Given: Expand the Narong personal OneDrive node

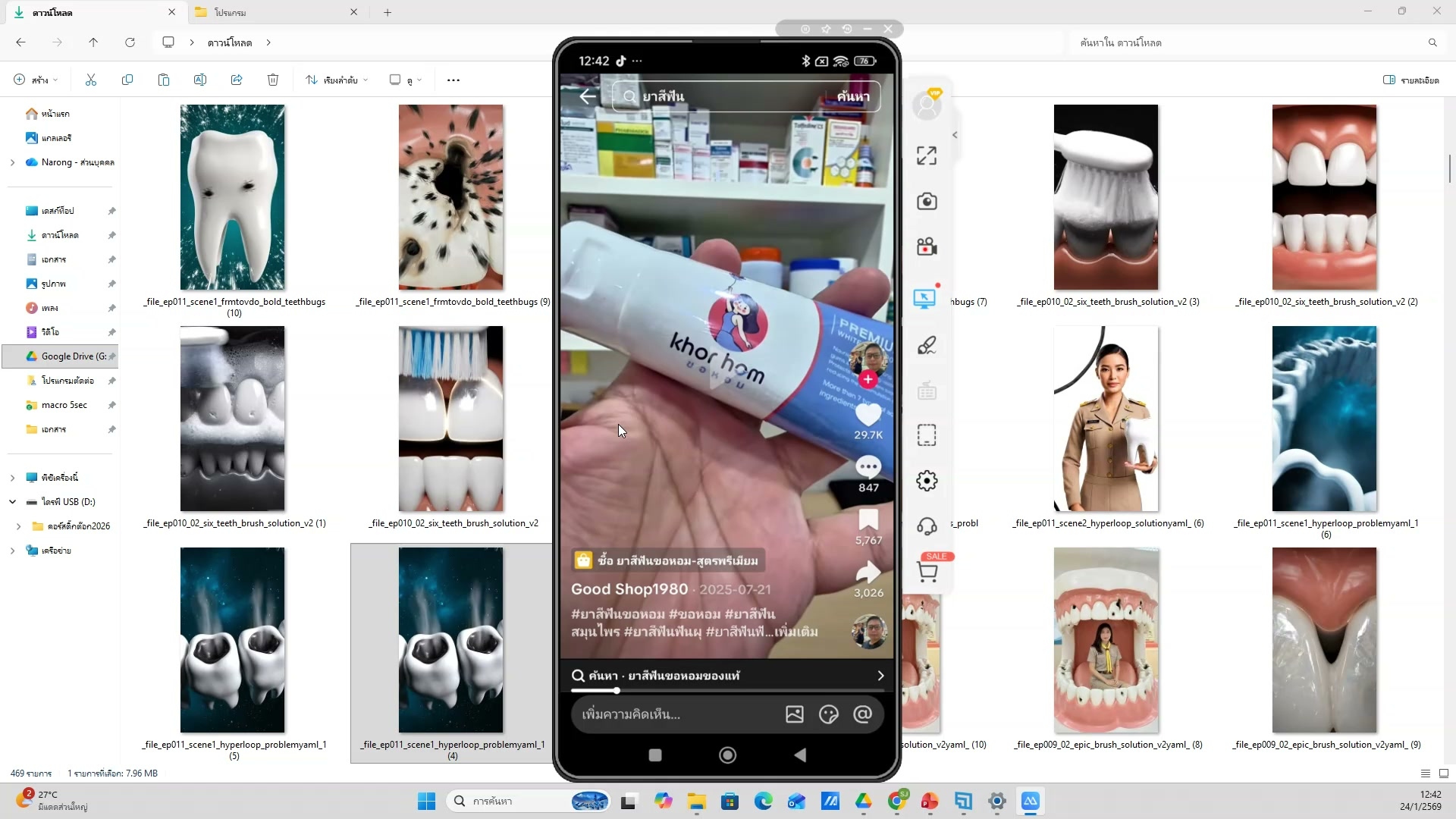Looking at the screenshot, I should click(12, 162).
